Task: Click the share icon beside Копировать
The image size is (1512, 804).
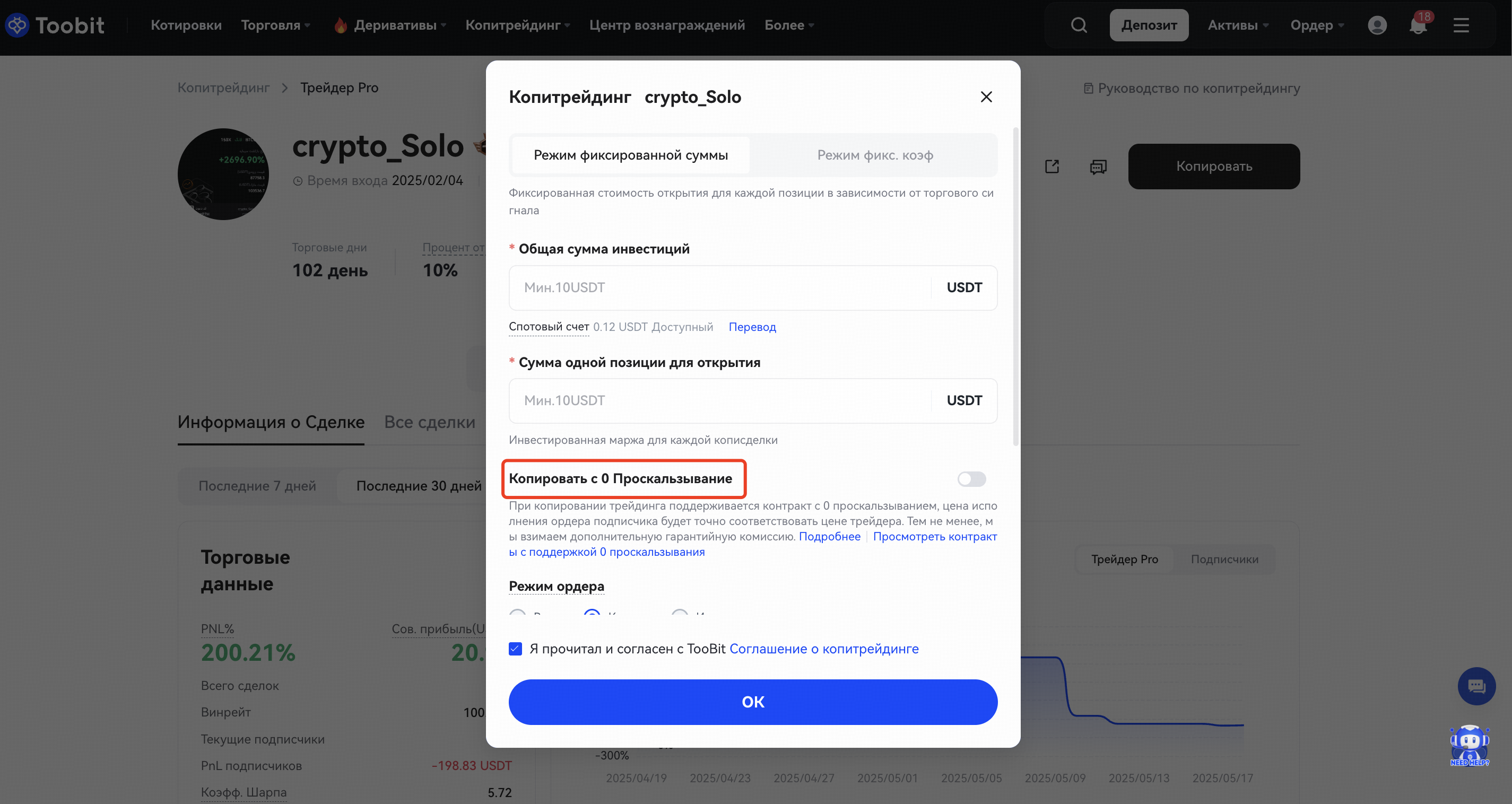Action: [1052, 167]
